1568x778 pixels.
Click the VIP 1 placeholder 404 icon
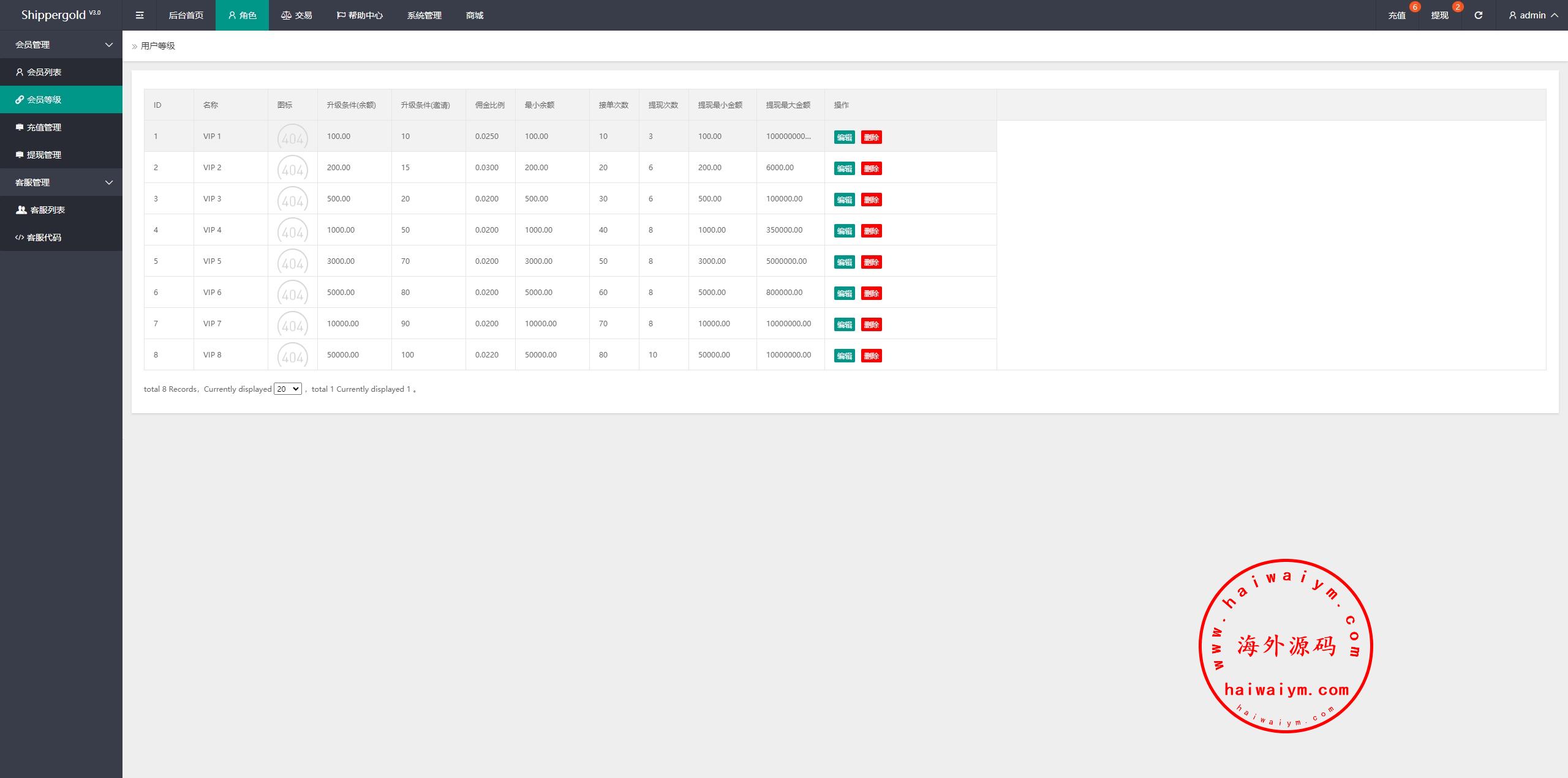click(292, 137)
